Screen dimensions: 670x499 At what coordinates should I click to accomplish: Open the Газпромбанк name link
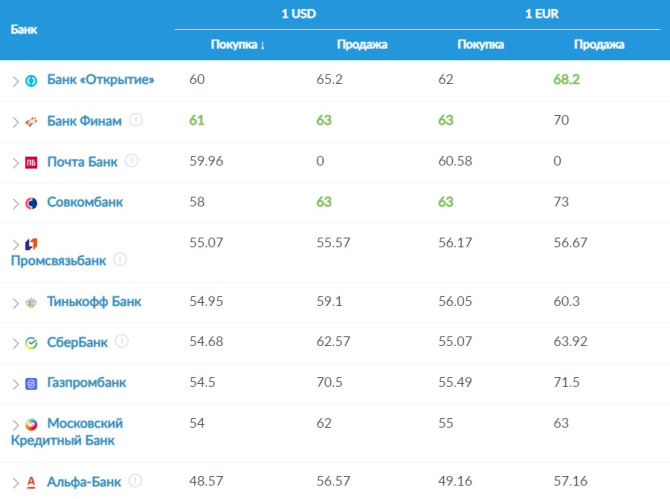[87, 383]
